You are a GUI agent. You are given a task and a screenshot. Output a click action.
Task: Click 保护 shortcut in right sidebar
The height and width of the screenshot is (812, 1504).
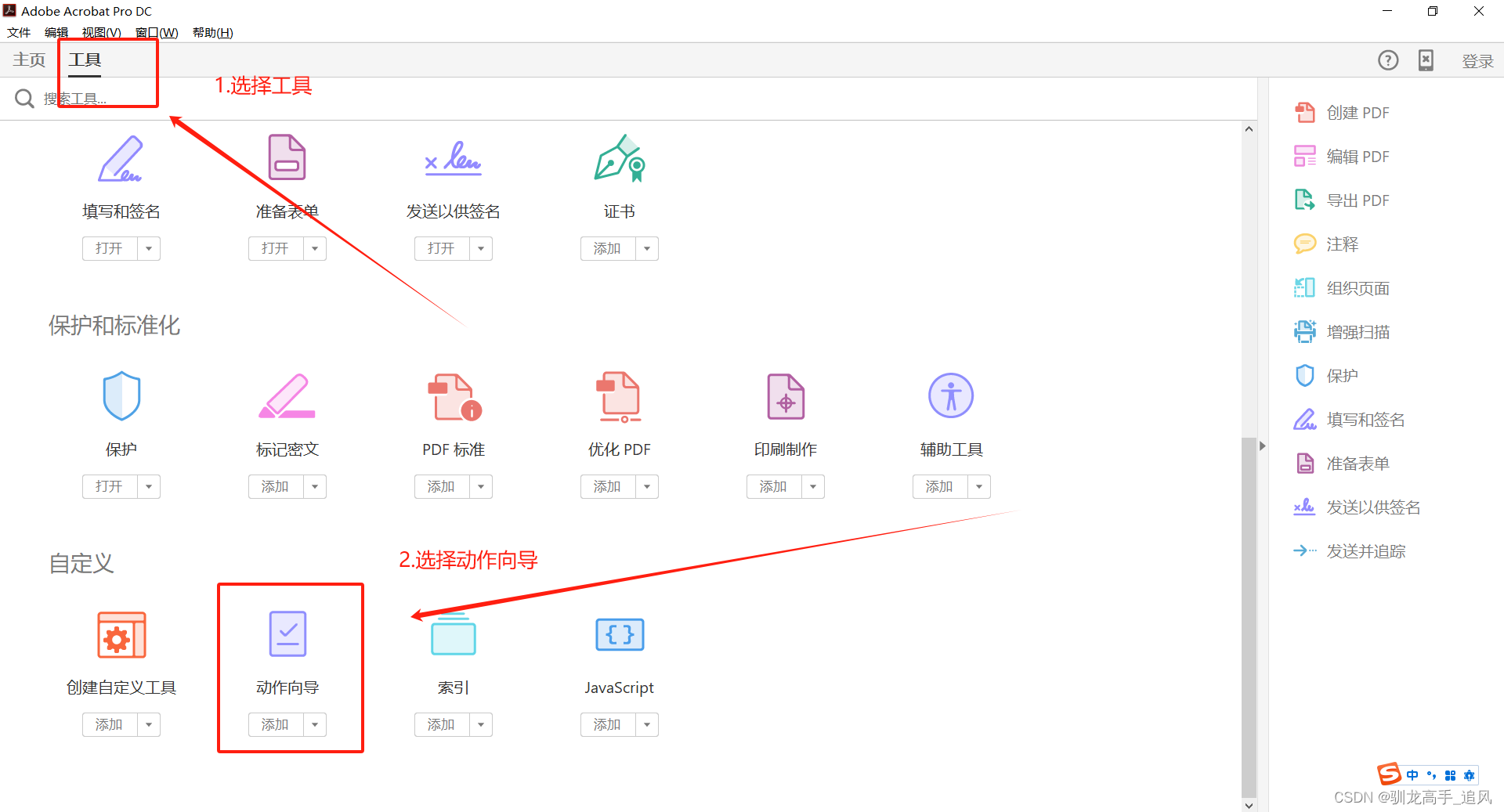coord(1325,376)
